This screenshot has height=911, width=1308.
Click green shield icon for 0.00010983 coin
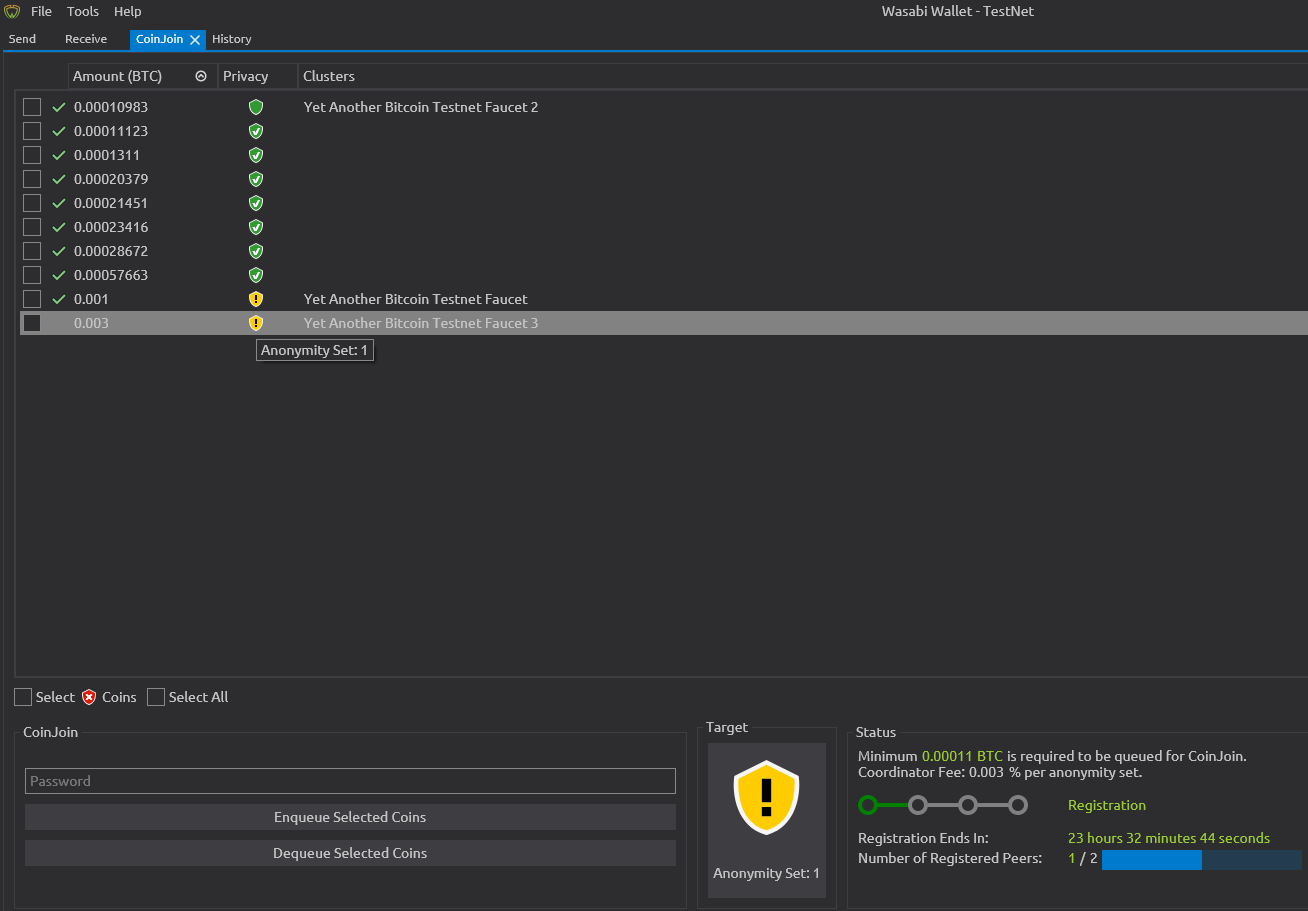[x=256, y=107]
